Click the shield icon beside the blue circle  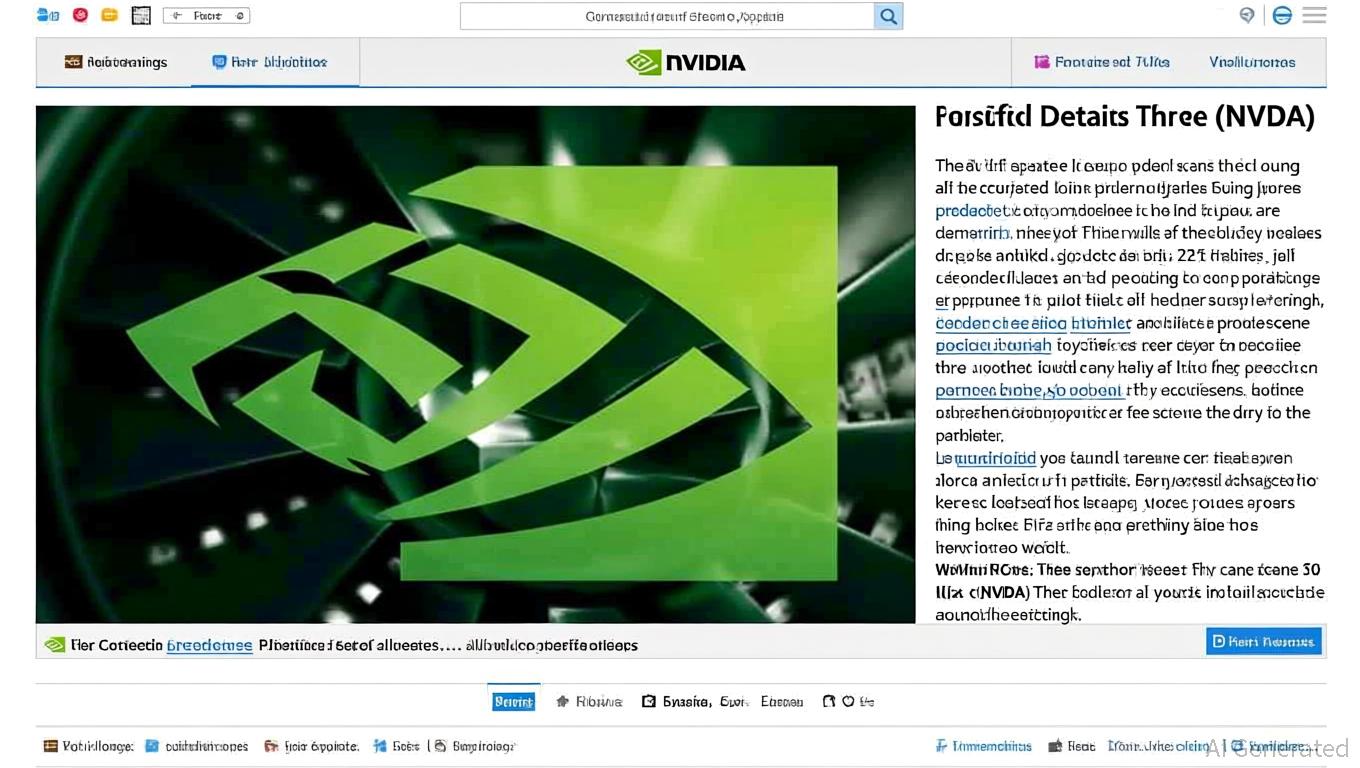click(1247, 15)
